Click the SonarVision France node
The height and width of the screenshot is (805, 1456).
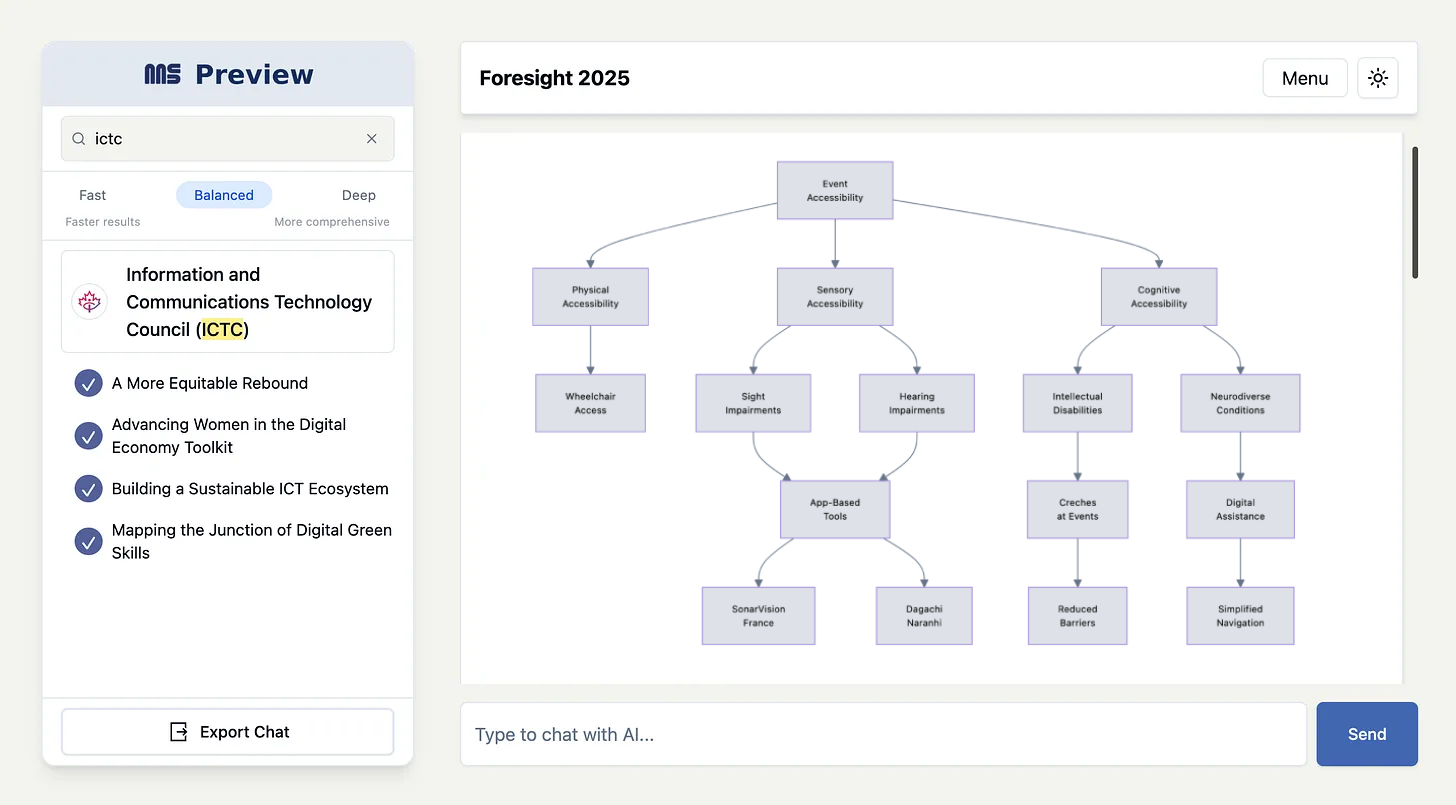759,615
